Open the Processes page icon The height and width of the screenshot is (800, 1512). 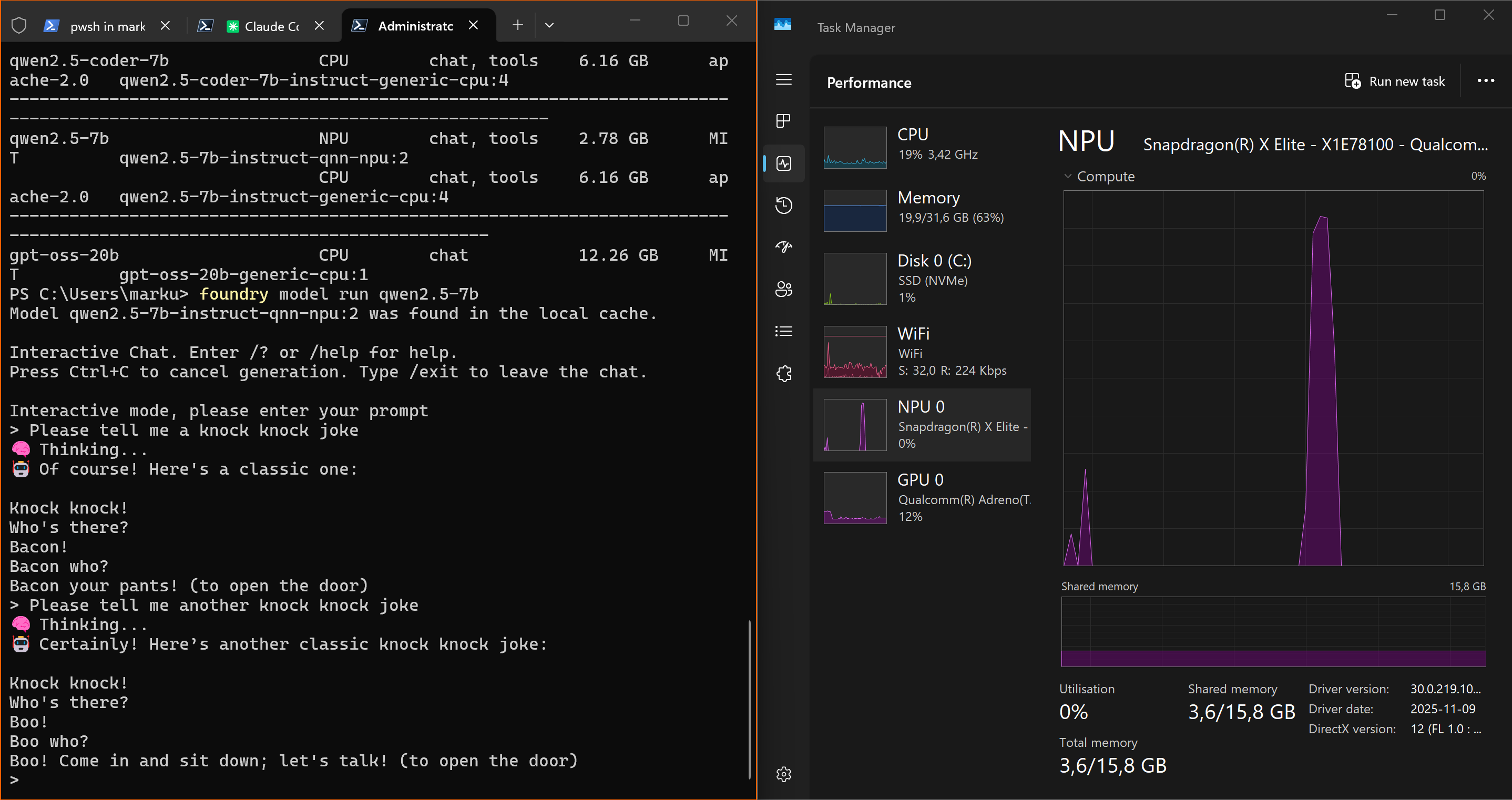click(x=783, y=121)
